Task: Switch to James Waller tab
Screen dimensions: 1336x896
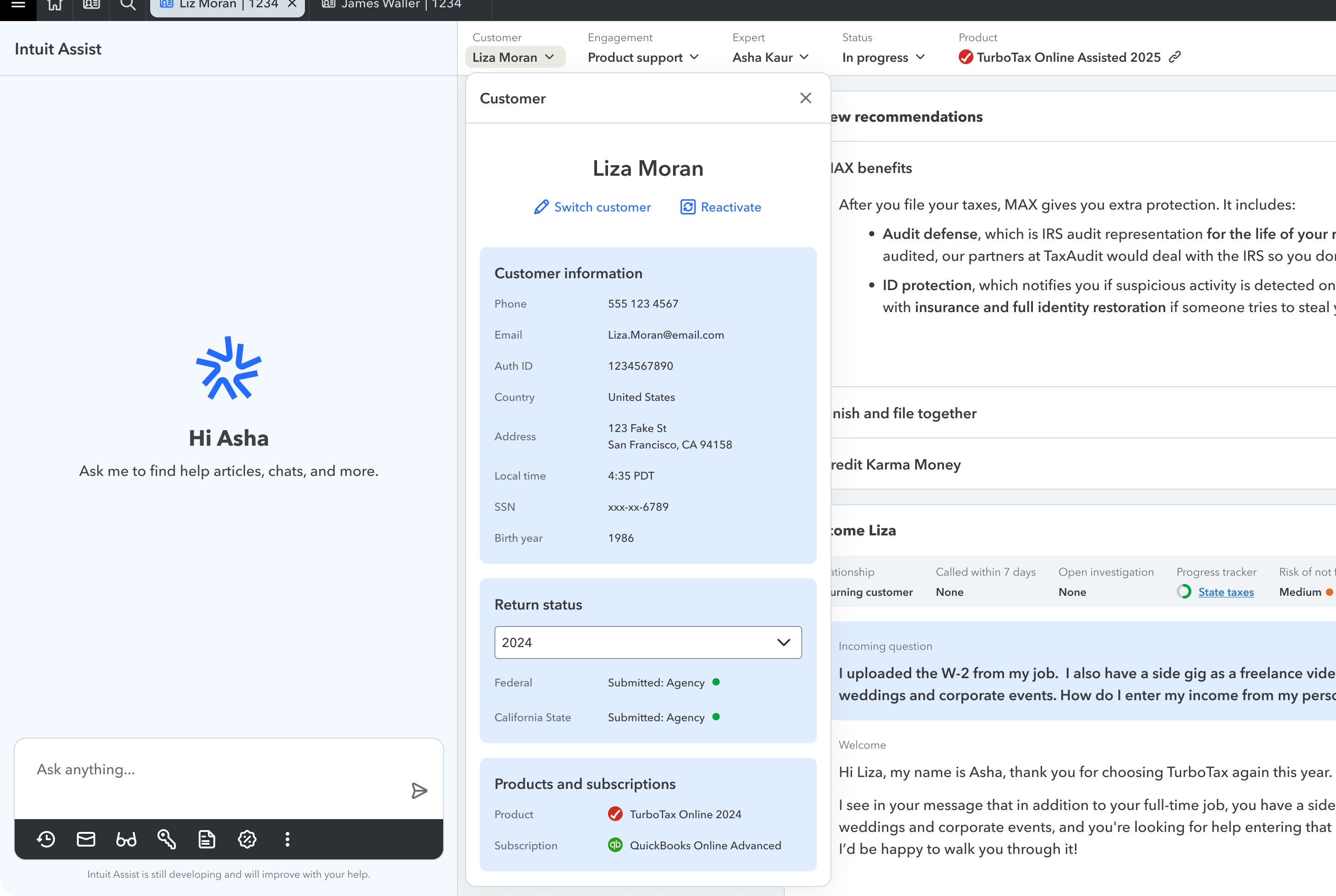Action: click(391, 5)
